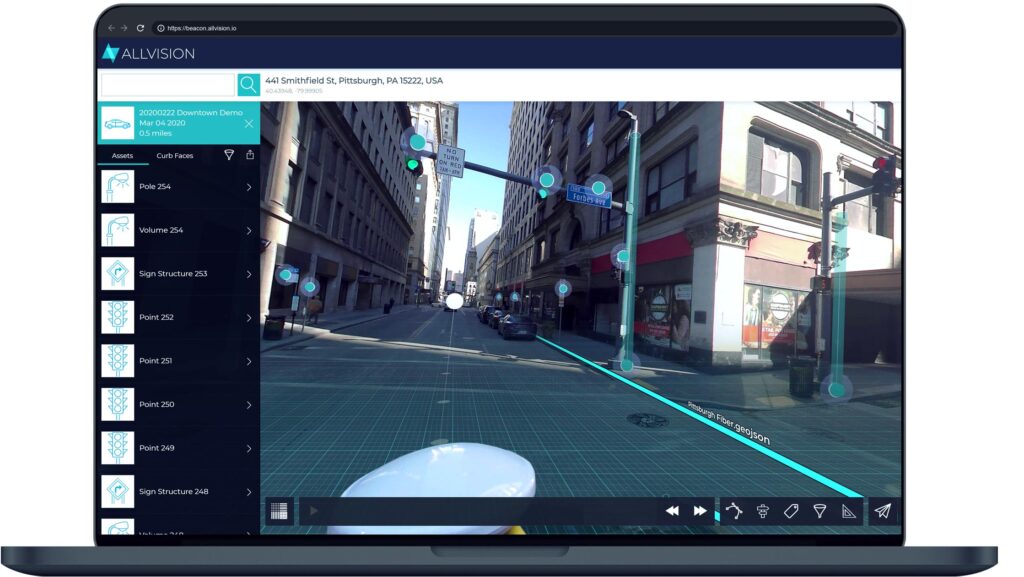The height and width of the screenshot is (577, 1024).
Task: Click the Point 250 traffic light icon
Action: [118, 404]
